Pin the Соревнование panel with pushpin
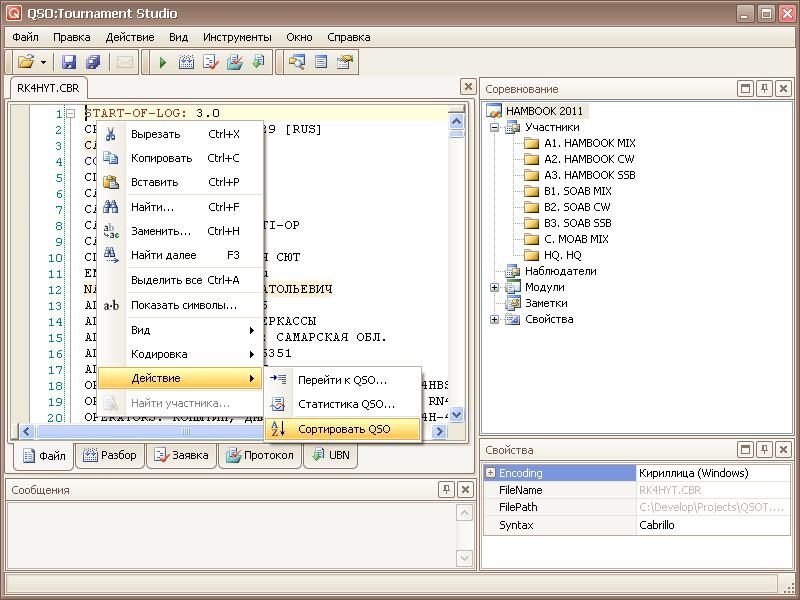The width and height of the screenshot is (800, 600). [765, 89]
